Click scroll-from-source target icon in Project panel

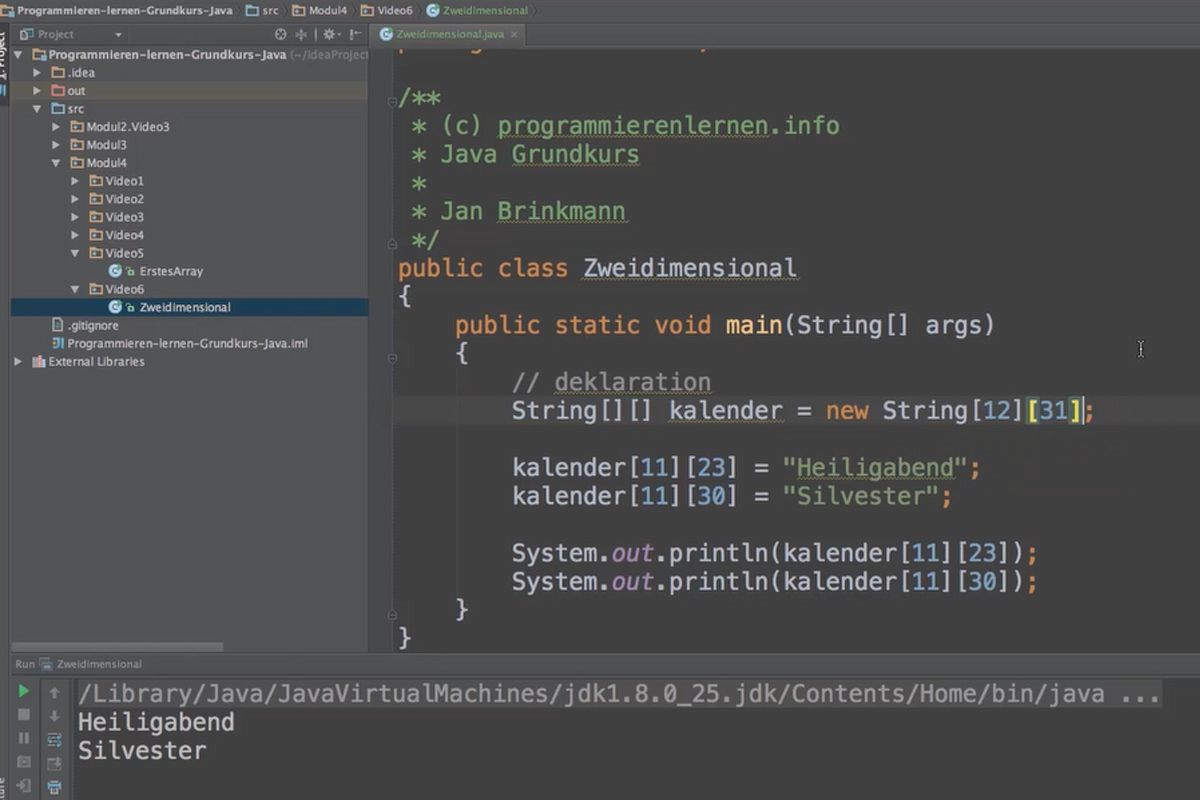281,34
